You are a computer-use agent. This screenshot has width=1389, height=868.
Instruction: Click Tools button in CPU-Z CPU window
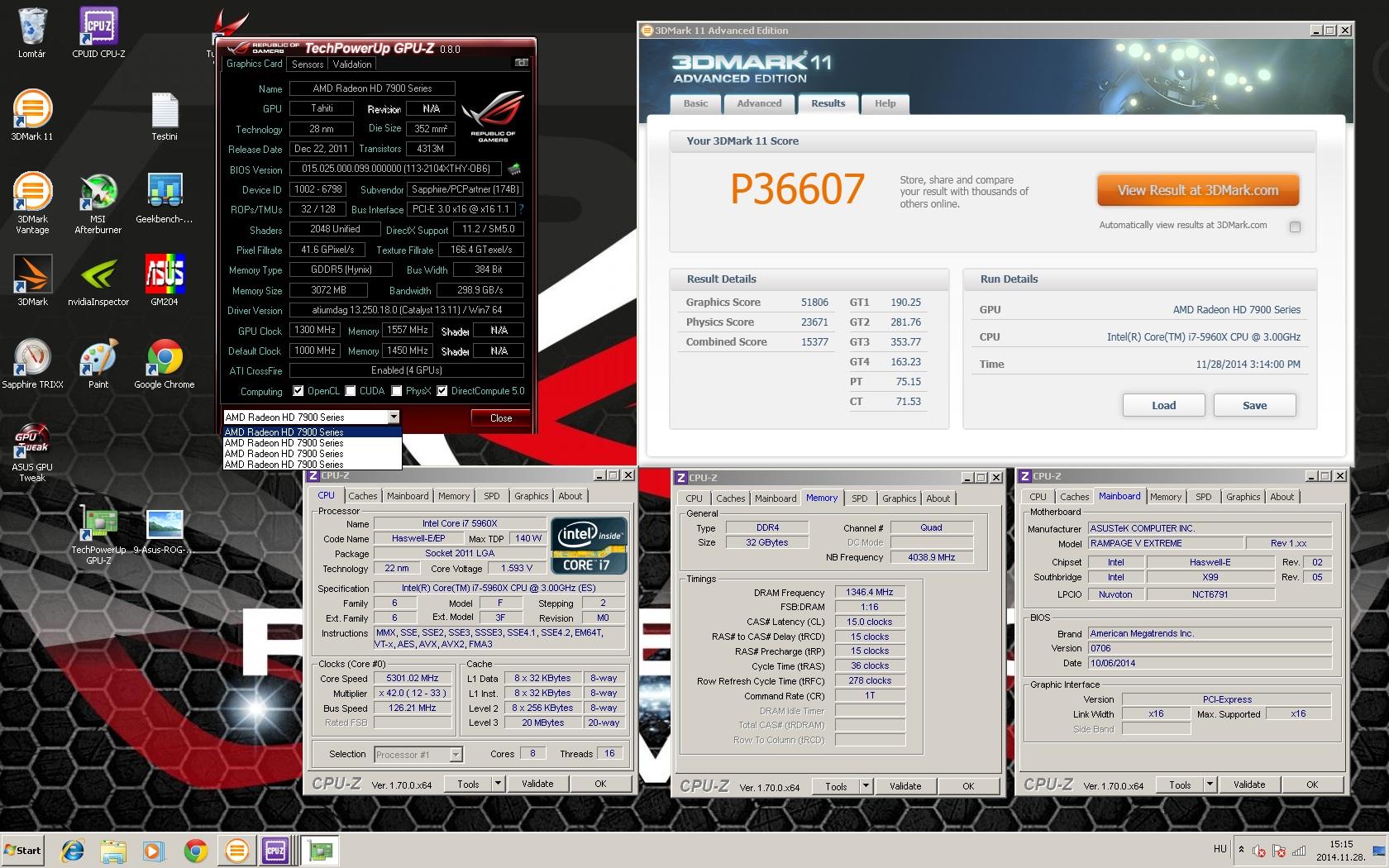(468, 784)
